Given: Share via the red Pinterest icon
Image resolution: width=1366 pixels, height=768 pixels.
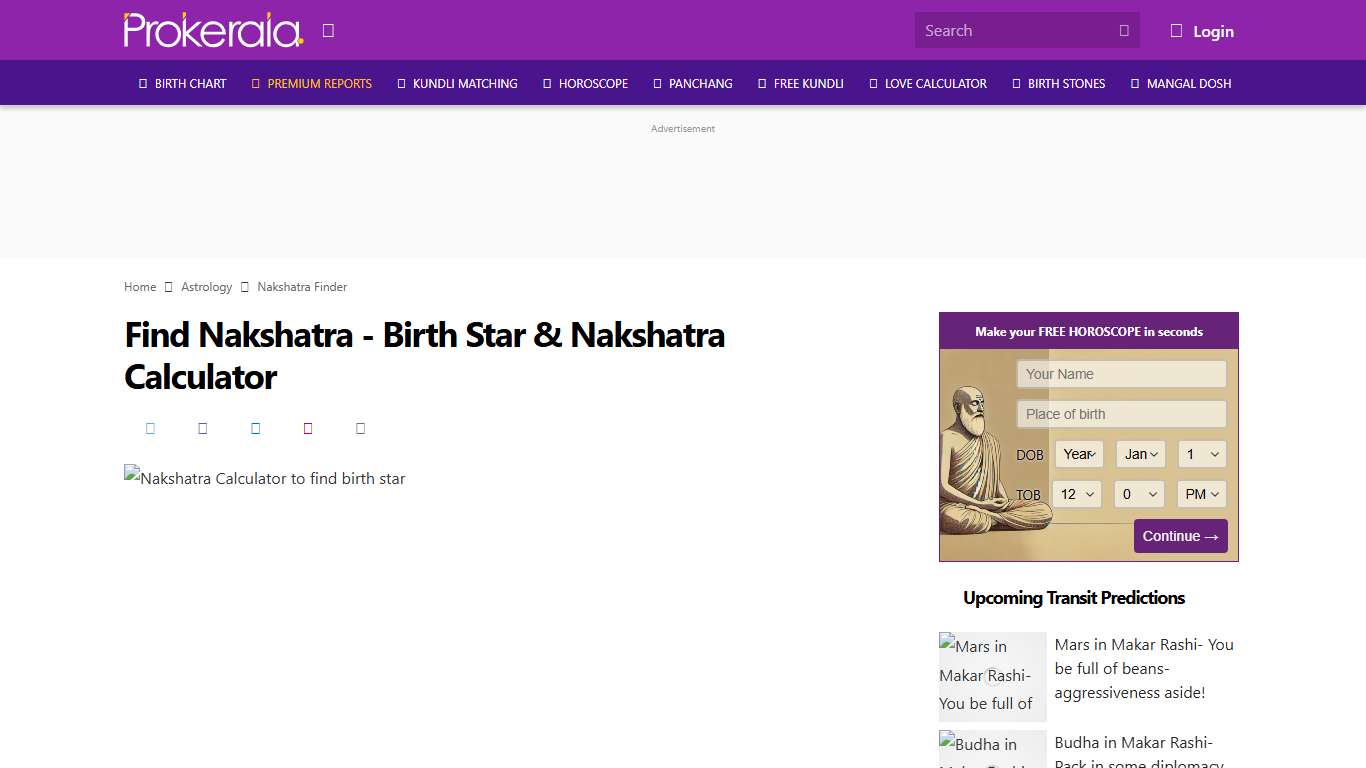Looking at the screenshot, I should (308, 428).
